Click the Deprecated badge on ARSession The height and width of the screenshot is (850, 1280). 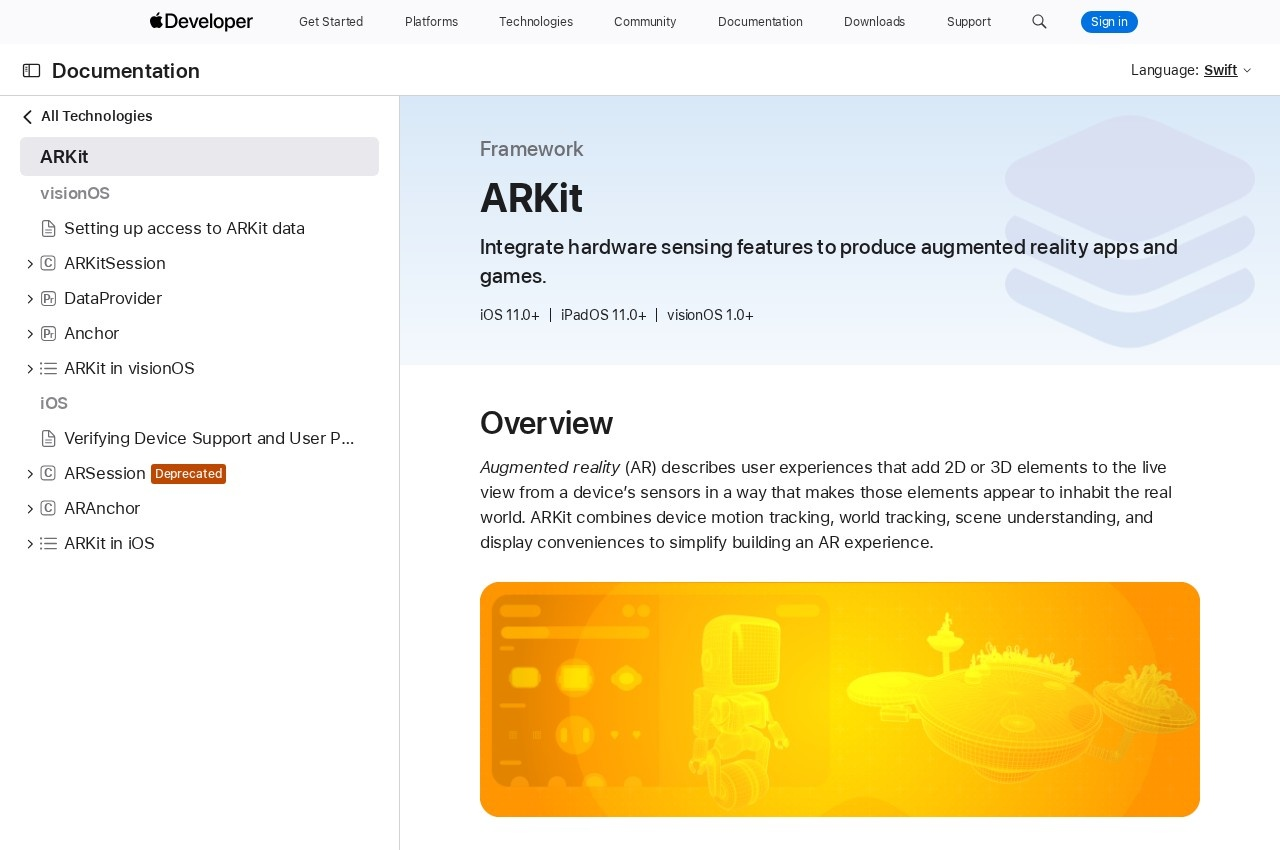[x=188, y=474]
